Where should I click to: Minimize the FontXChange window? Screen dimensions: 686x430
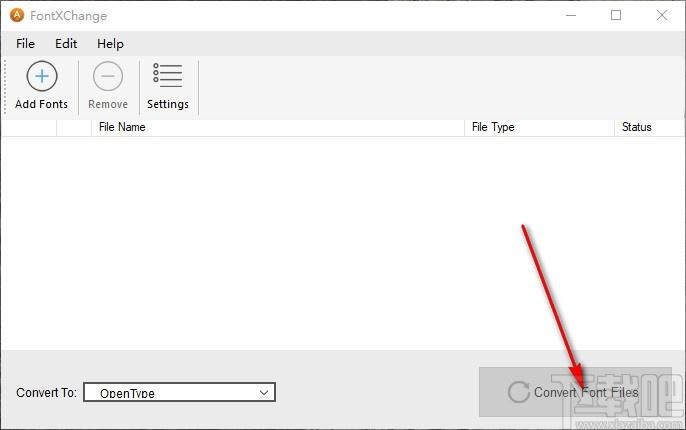point(571,15)
